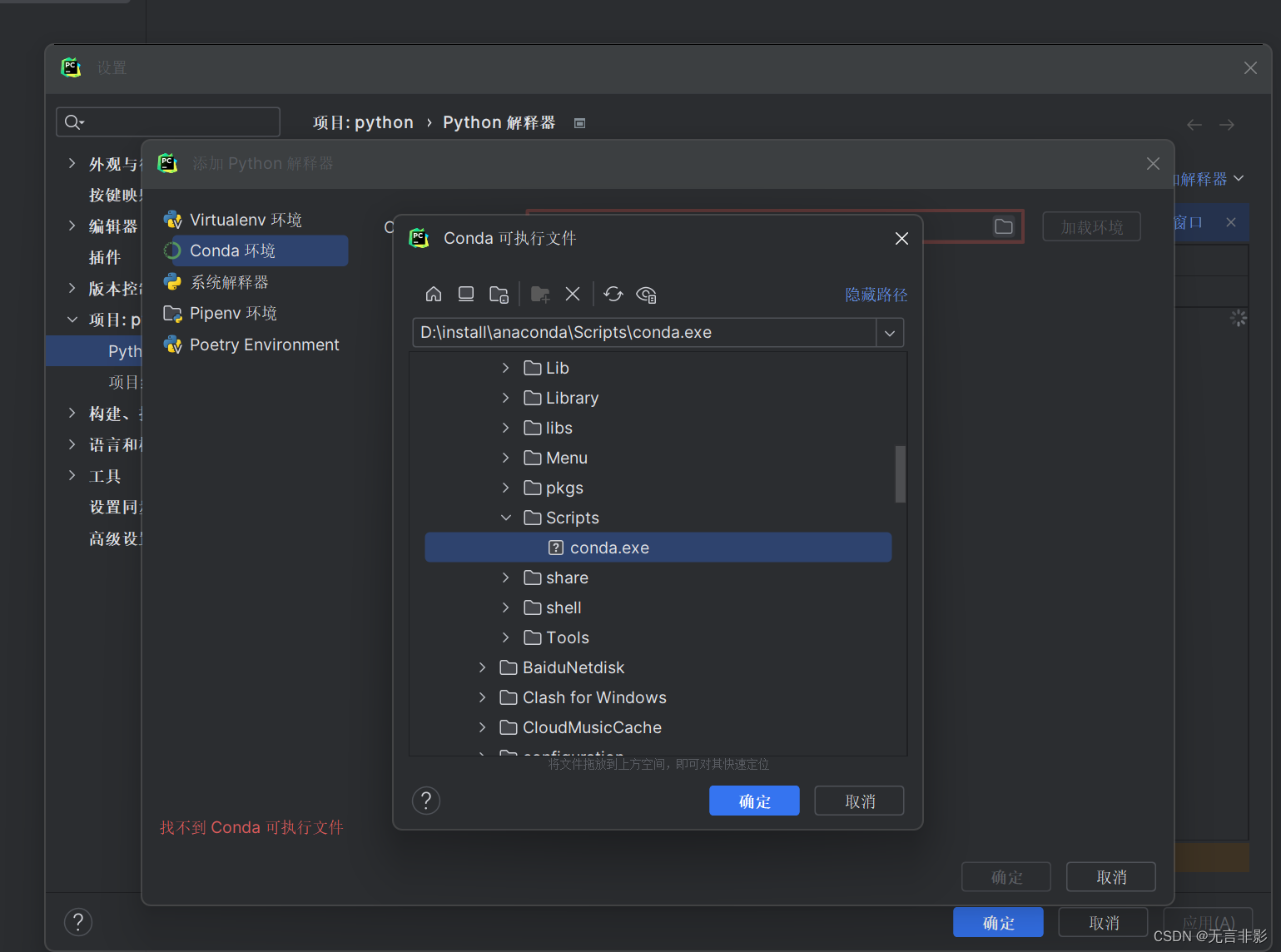This screenshot has height=952, width=1281.
Task: Click the settings search magnifier icon
Action: click(x=74, y=122)
